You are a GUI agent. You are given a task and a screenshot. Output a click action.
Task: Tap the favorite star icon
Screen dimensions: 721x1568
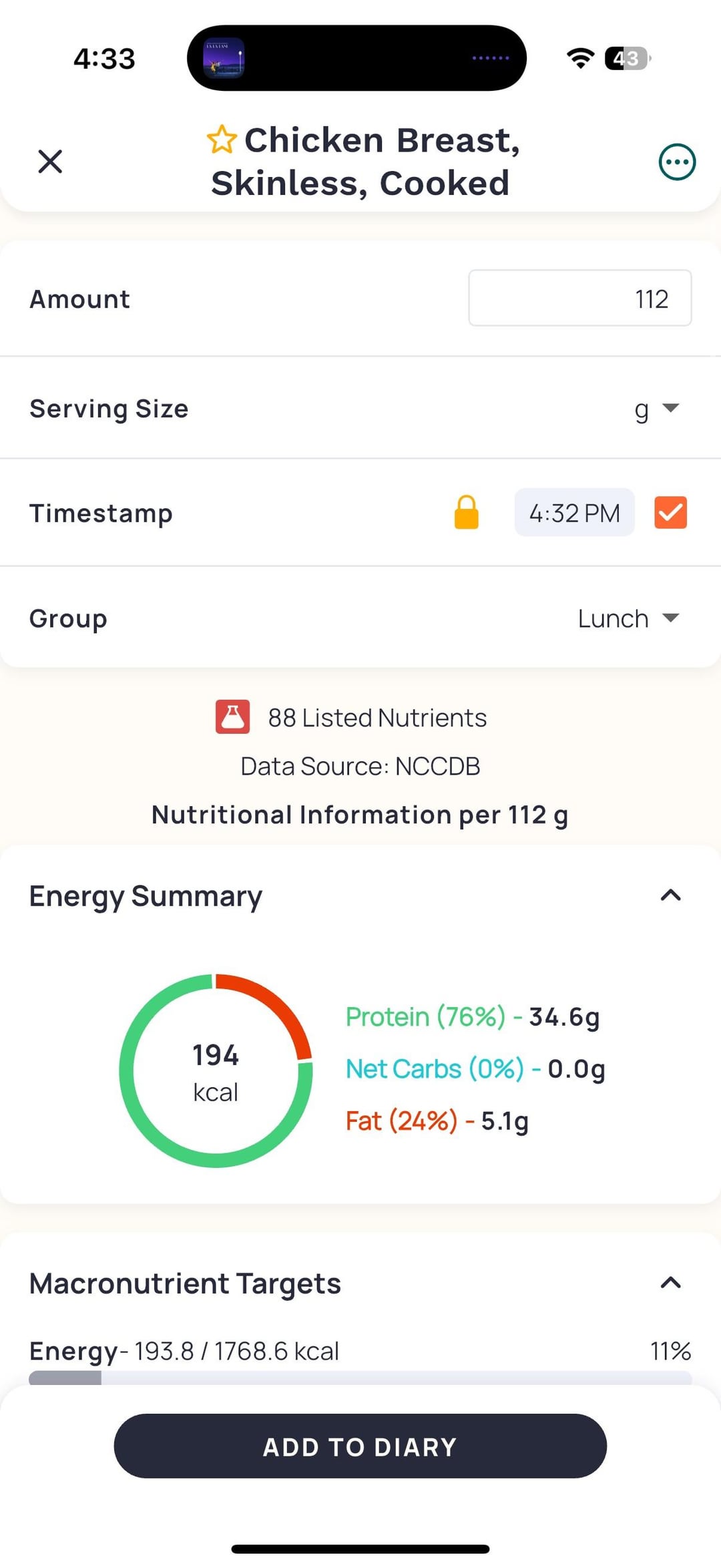(222, 140)
